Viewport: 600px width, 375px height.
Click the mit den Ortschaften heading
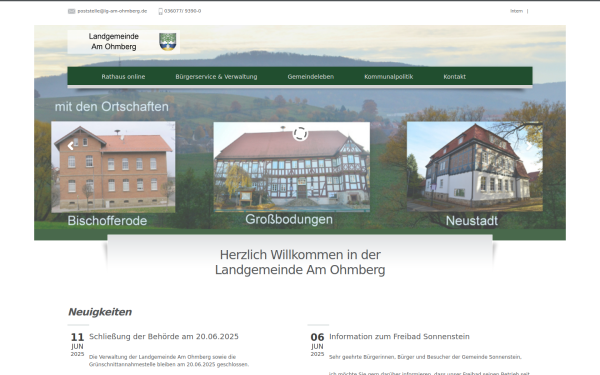pyautogui.click(x=112, y=107)
